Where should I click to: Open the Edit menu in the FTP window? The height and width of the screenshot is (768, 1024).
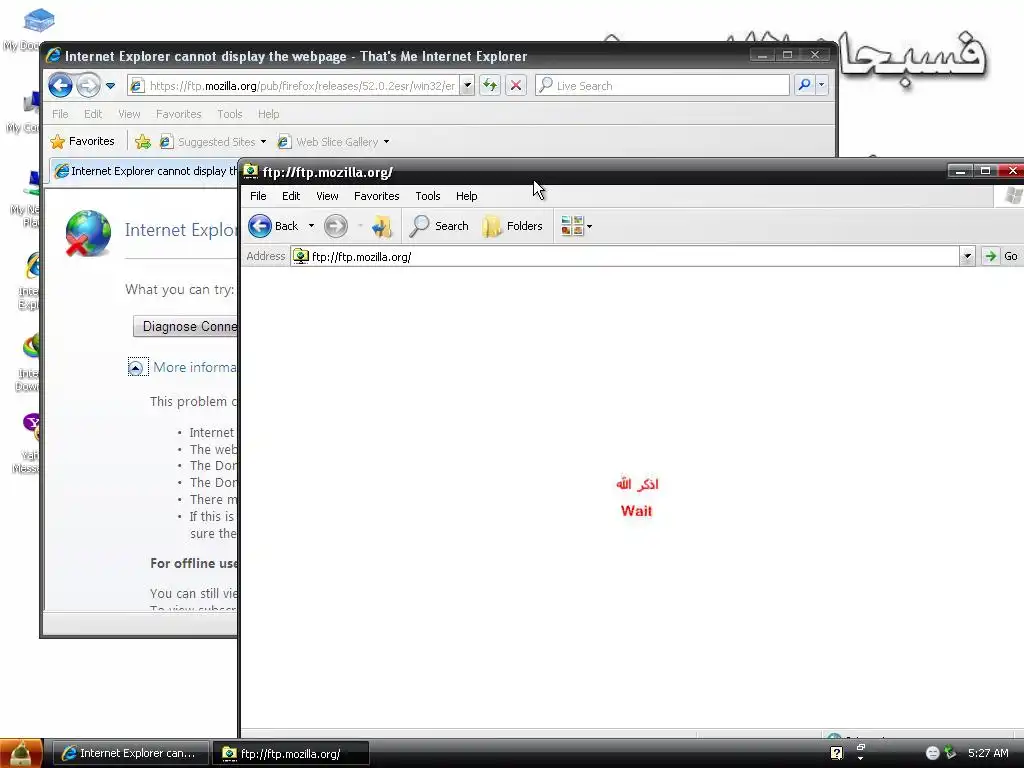(x=291, y=196)
